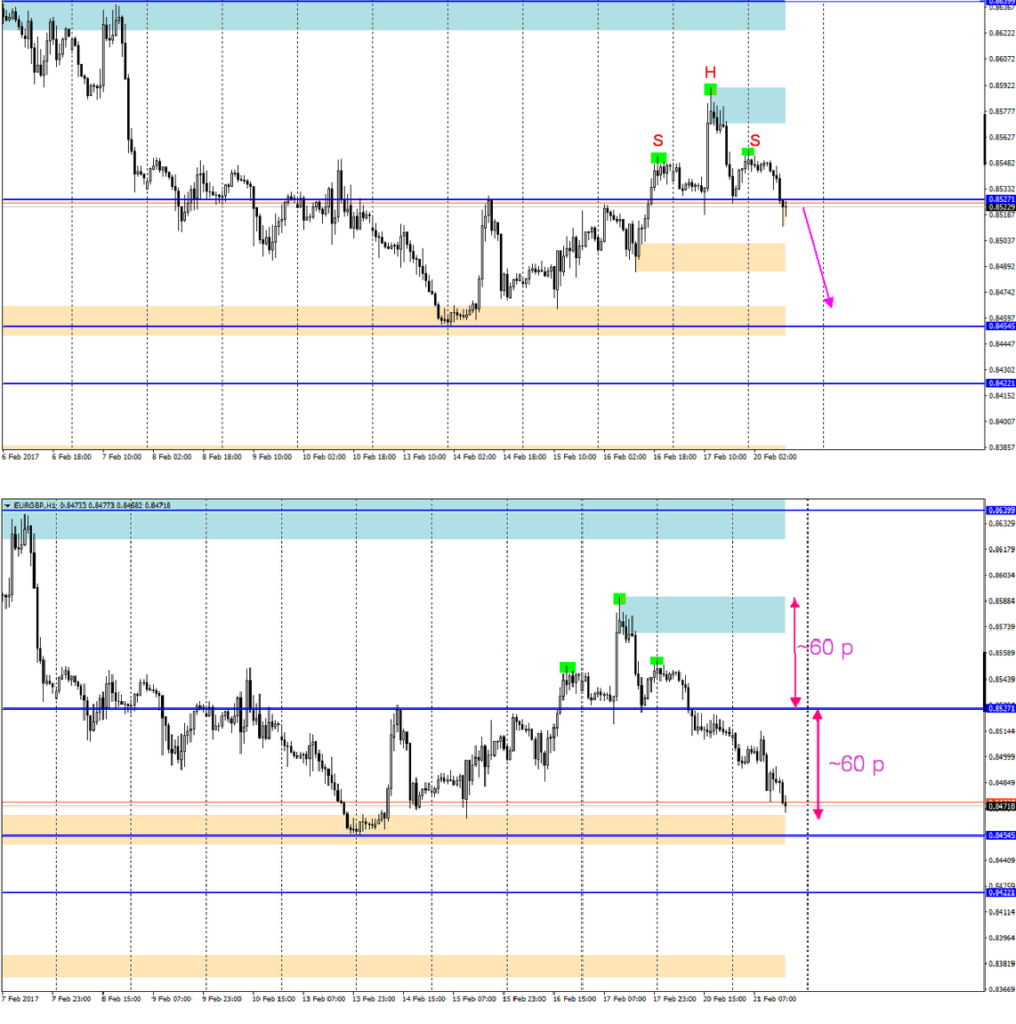Click the 0.85439 price axis label
The height and width of the screenshot is (1024, 1016).
pyautogui.click(x=1002, y=679)
